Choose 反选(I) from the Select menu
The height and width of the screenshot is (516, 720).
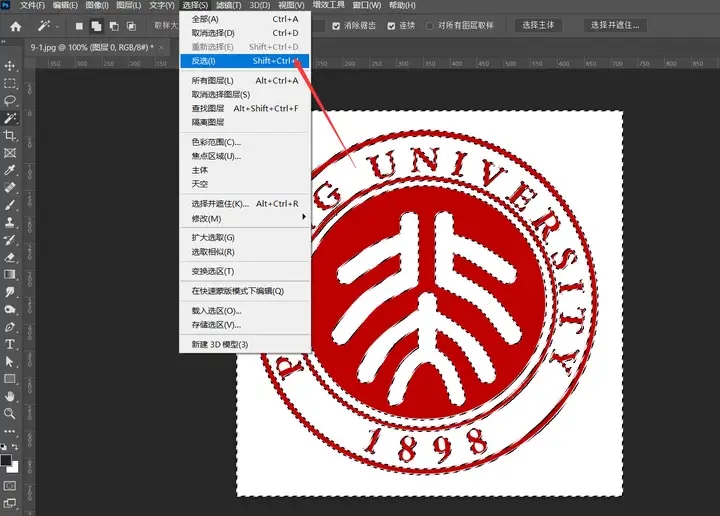[x=245, y=61]
